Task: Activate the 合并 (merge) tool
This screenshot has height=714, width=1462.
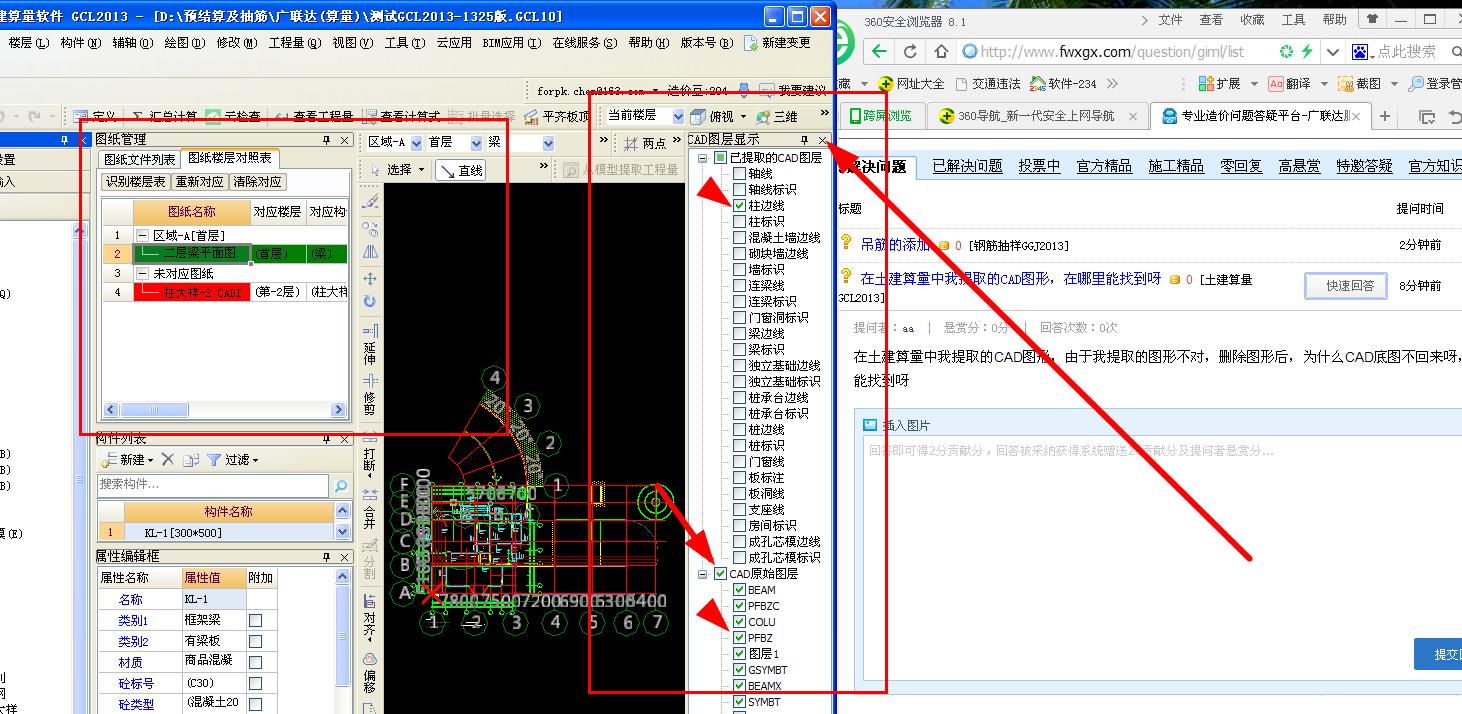Action: 369,507
